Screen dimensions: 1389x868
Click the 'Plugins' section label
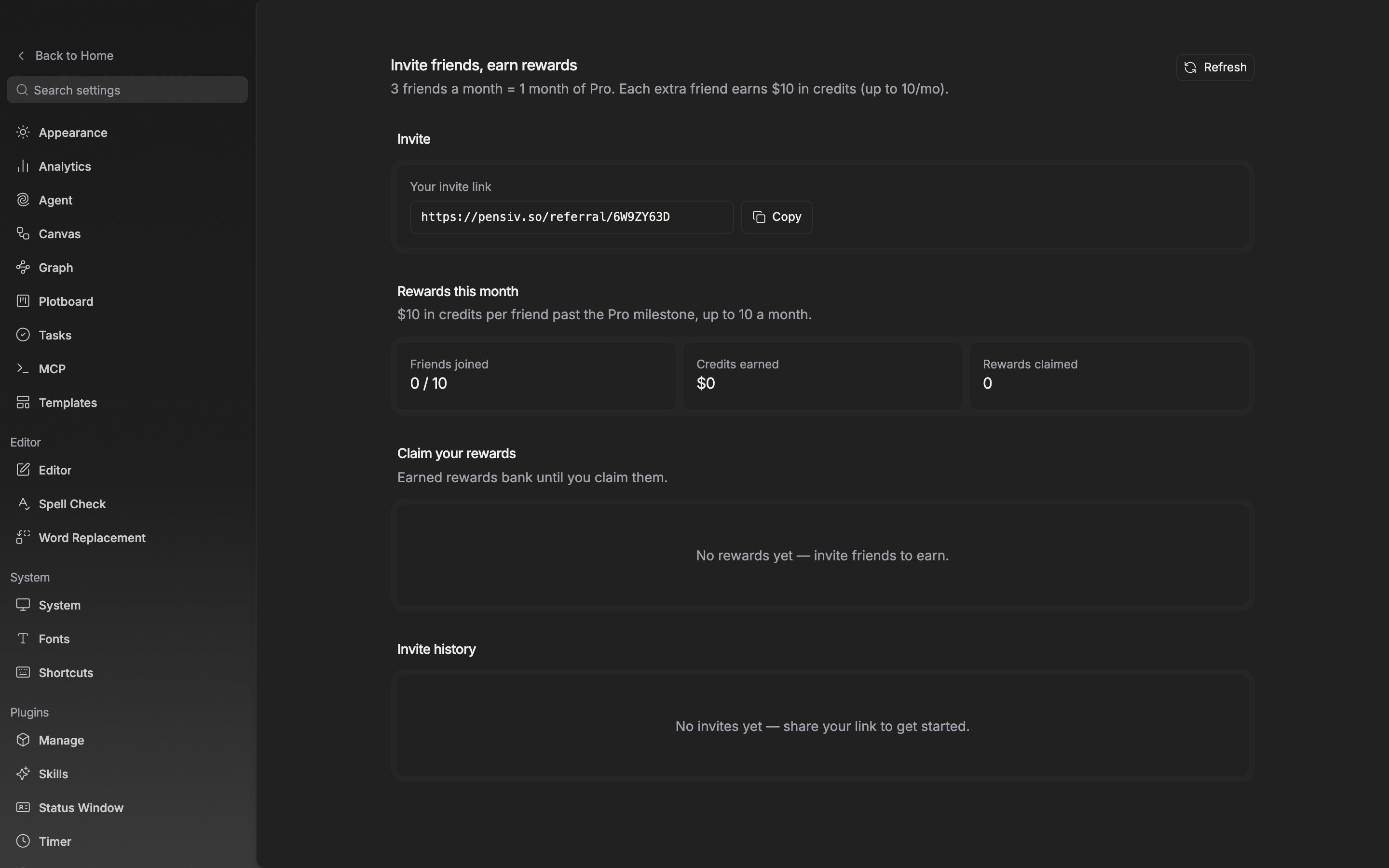29,712
